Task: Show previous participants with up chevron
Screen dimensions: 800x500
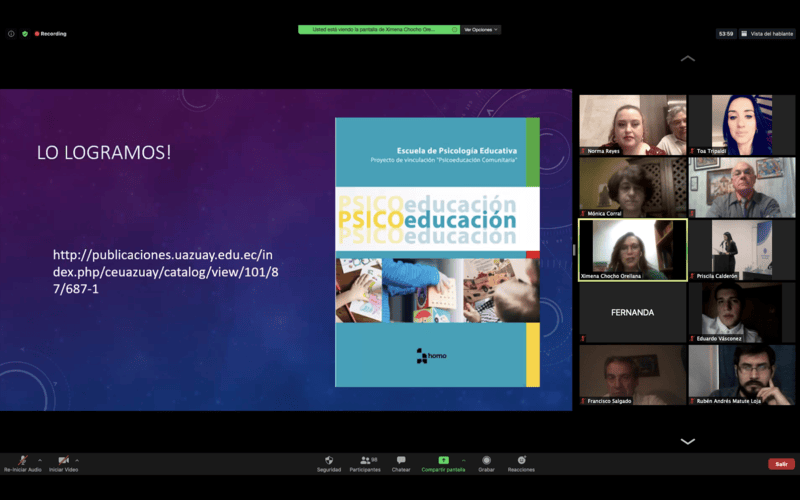Action: pos(688,58)
